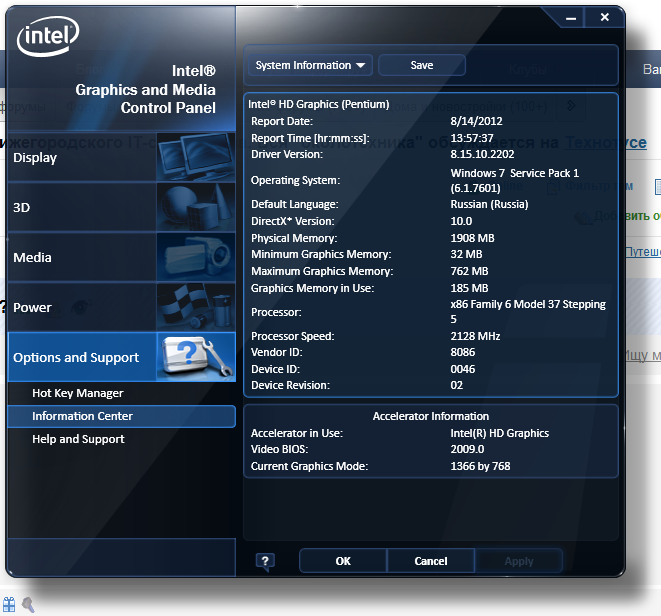Screen dimensions: 661x616
Task: Click the Save button
Action: click(x=422, y=65)
